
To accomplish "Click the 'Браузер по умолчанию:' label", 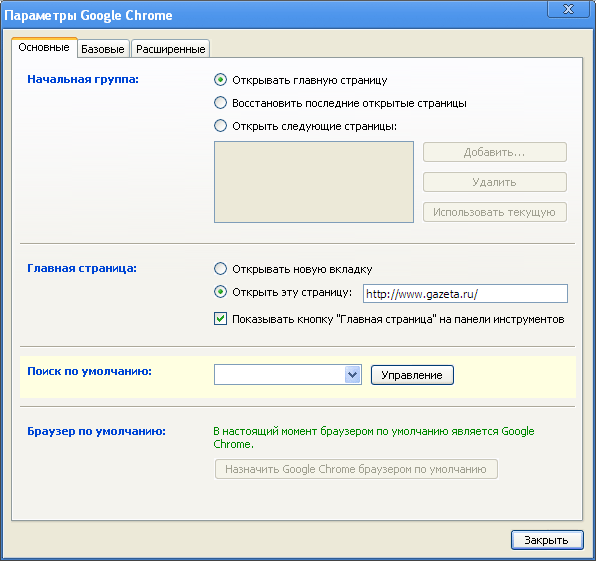I will pos(96,431).
